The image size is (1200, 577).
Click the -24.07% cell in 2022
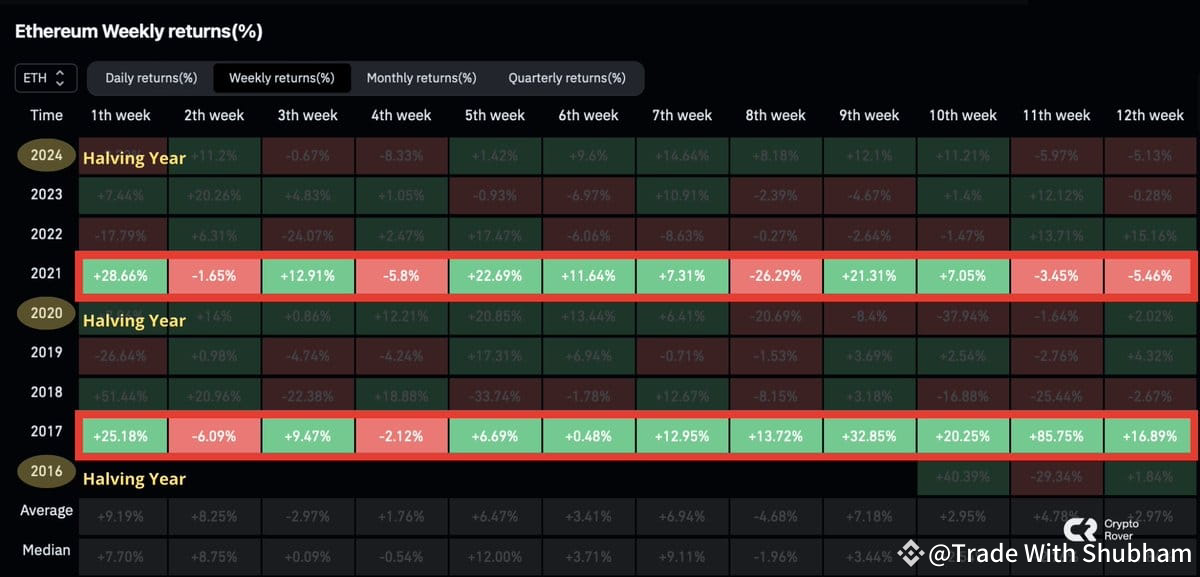tap(307, 236)
